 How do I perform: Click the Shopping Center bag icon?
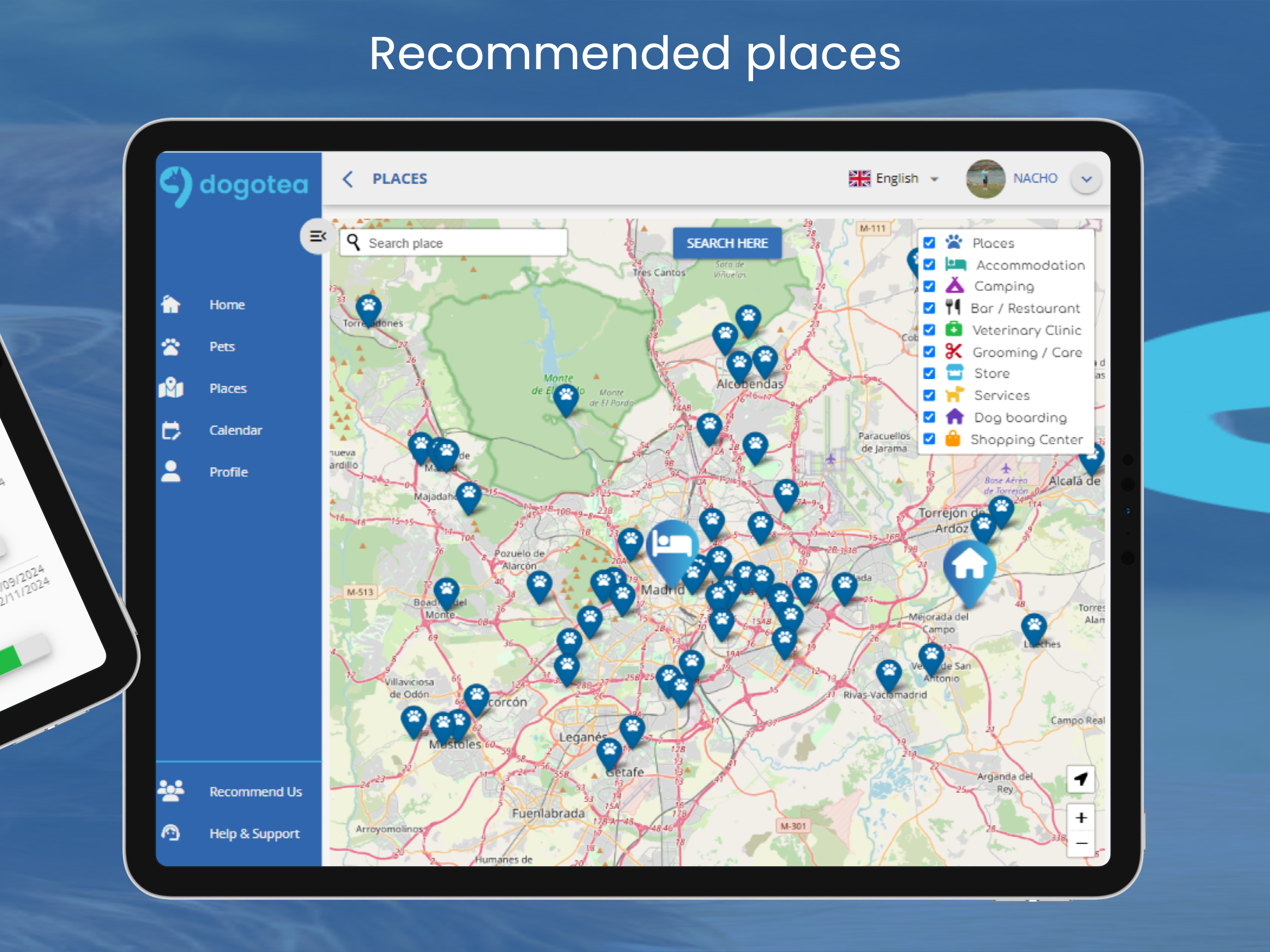953,439
